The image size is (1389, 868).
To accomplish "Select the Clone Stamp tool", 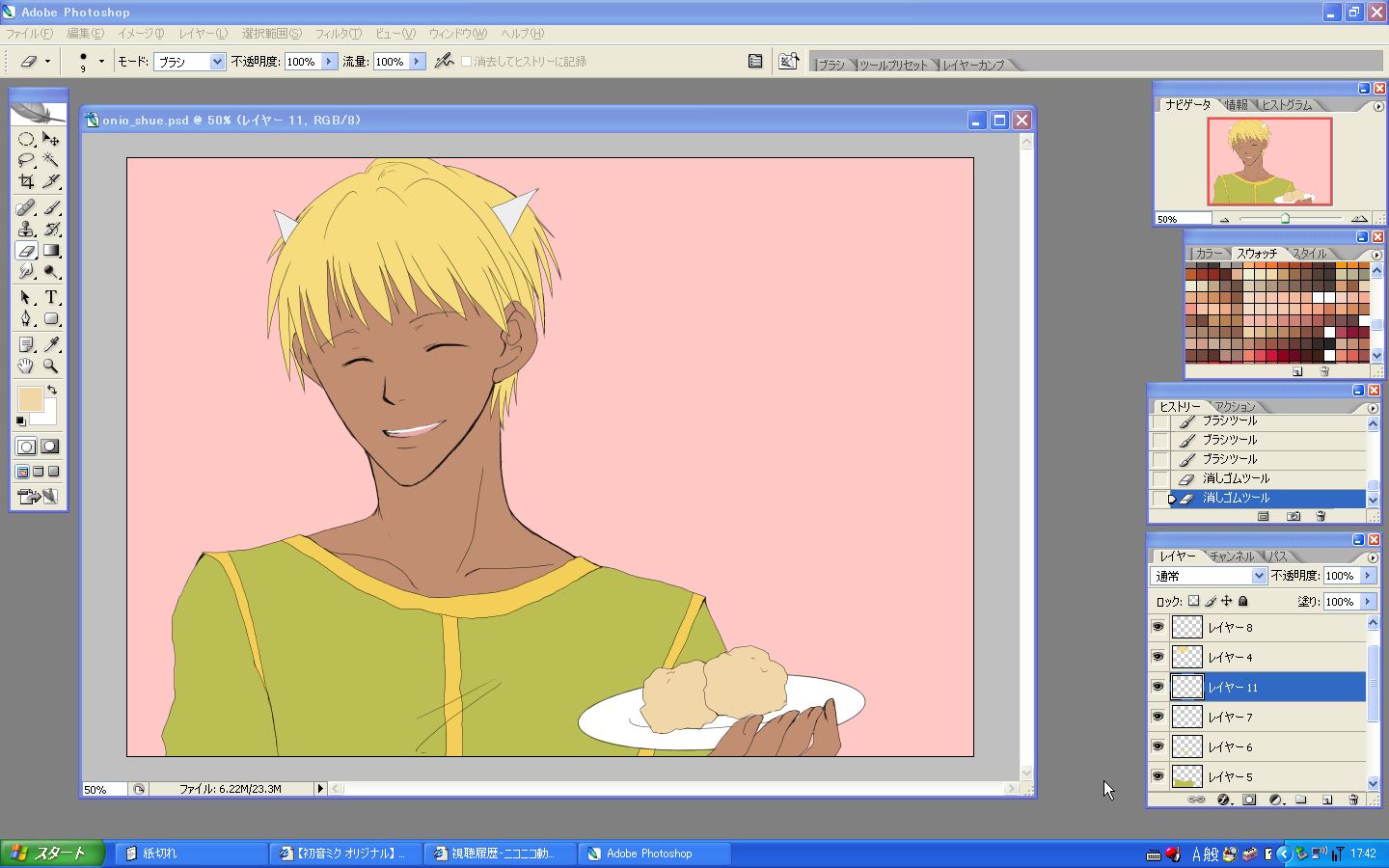I will pos(26,229).
